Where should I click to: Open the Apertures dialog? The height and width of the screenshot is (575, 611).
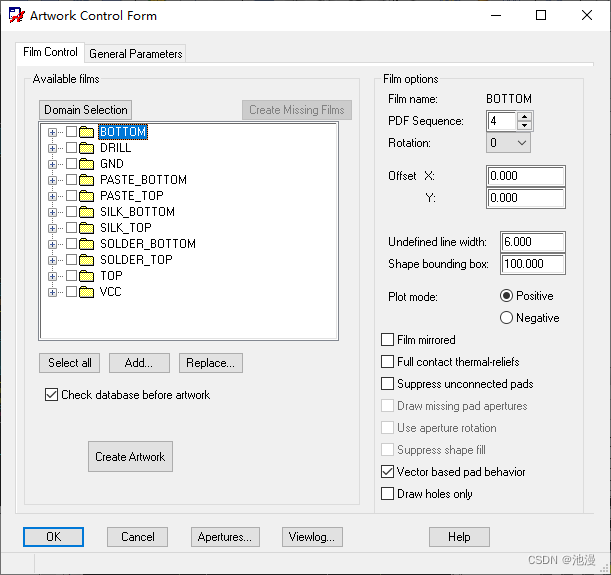225,537
